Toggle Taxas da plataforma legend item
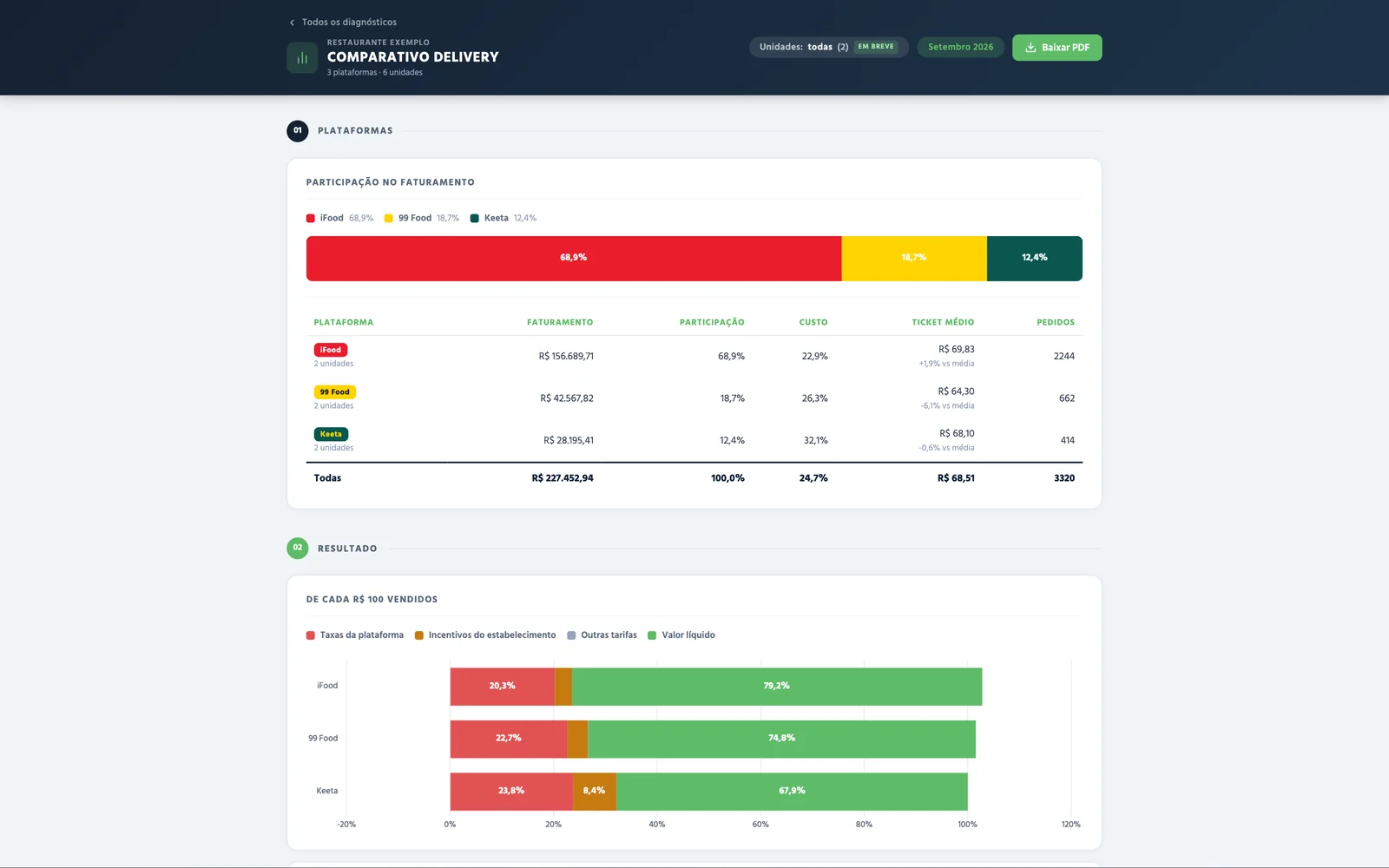1389x868 pixels. click(355, 635)
